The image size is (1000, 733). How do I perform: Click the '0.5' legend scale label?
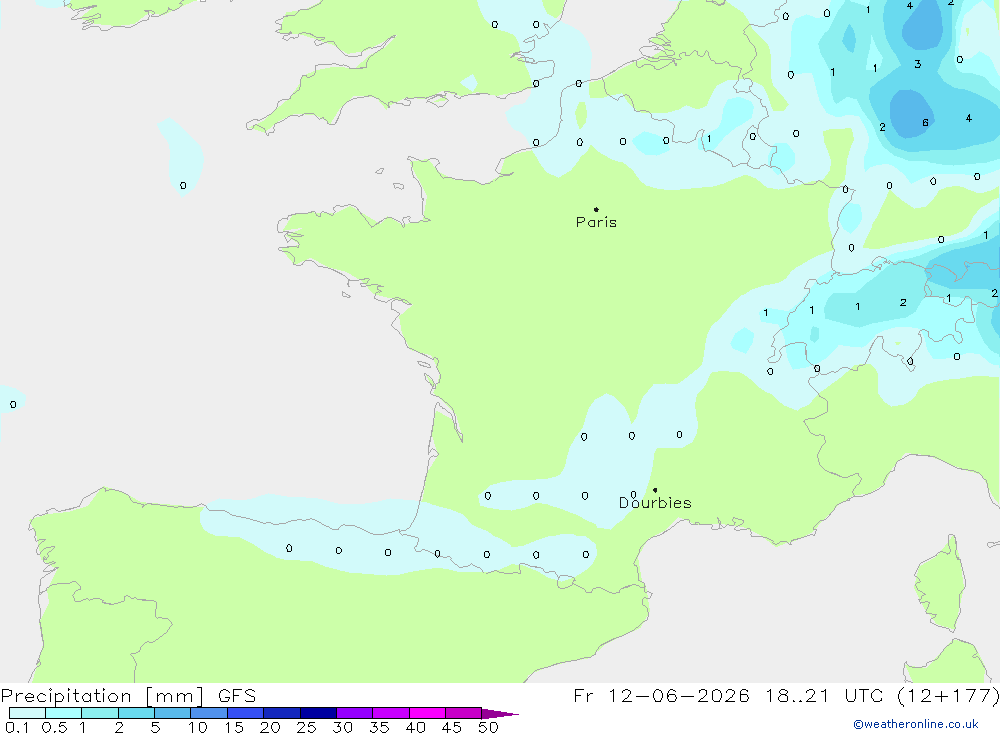[54, 727]
